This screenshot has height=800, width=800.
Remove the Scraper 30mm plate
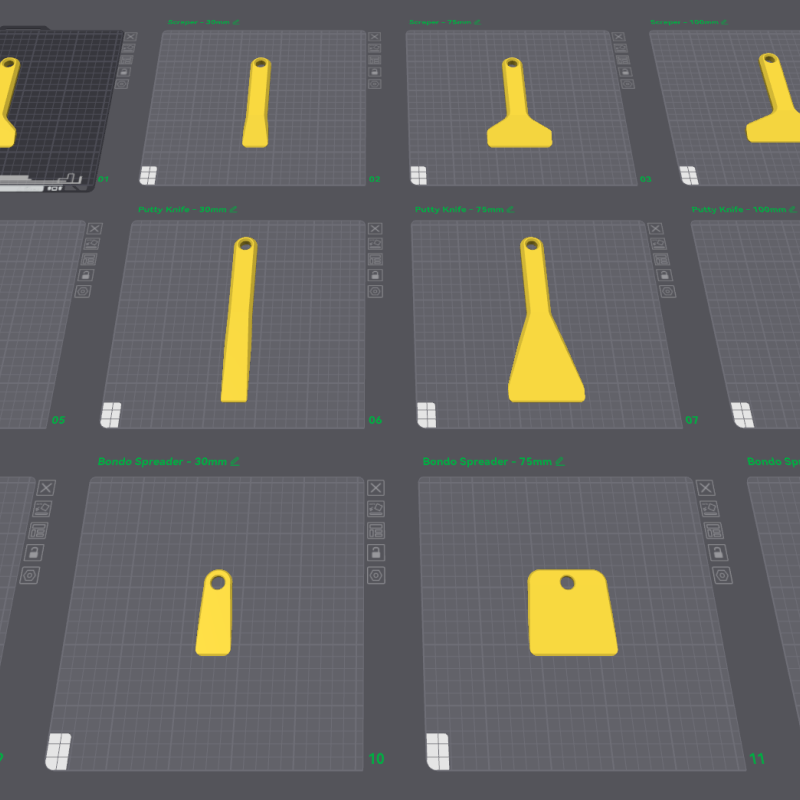click(374, 37)
